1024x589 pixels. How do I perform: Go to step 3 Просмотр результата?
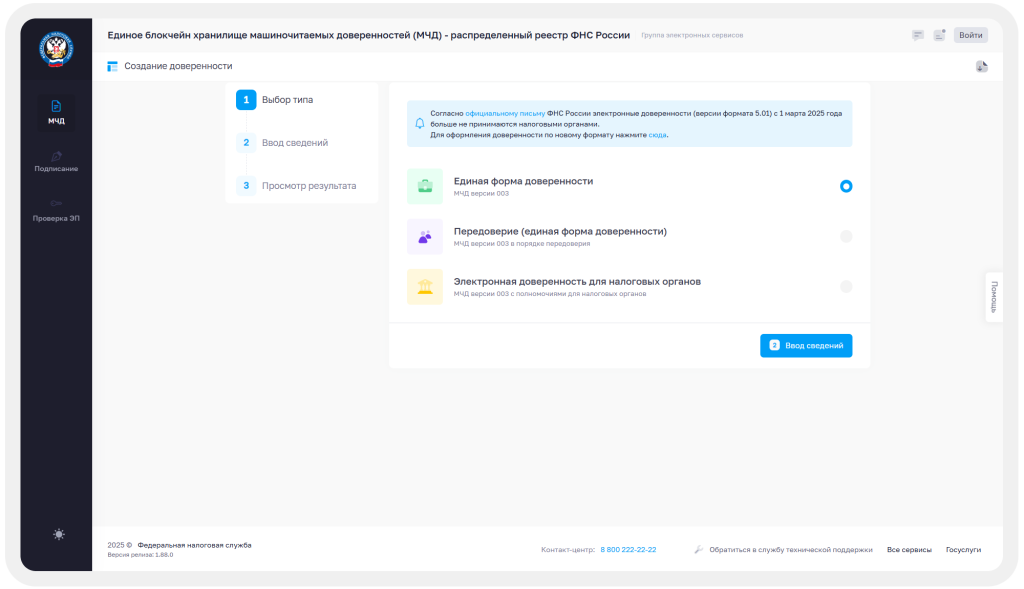(307, 185)
